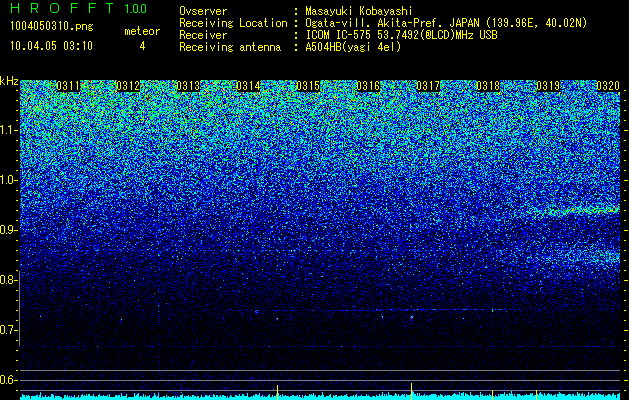The height and width of the screenshot is (400, 629).
Task: Click the 0314 time label
Action: coord(248,86)
